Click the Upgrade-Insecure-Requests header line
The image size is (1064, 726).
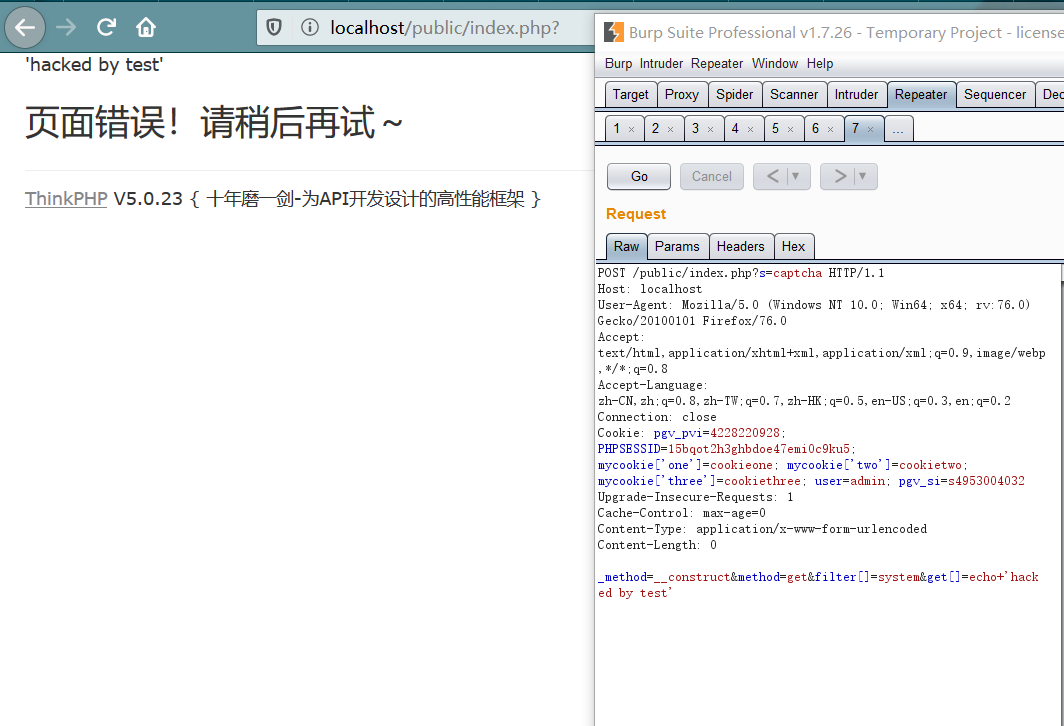coord(695,497)
